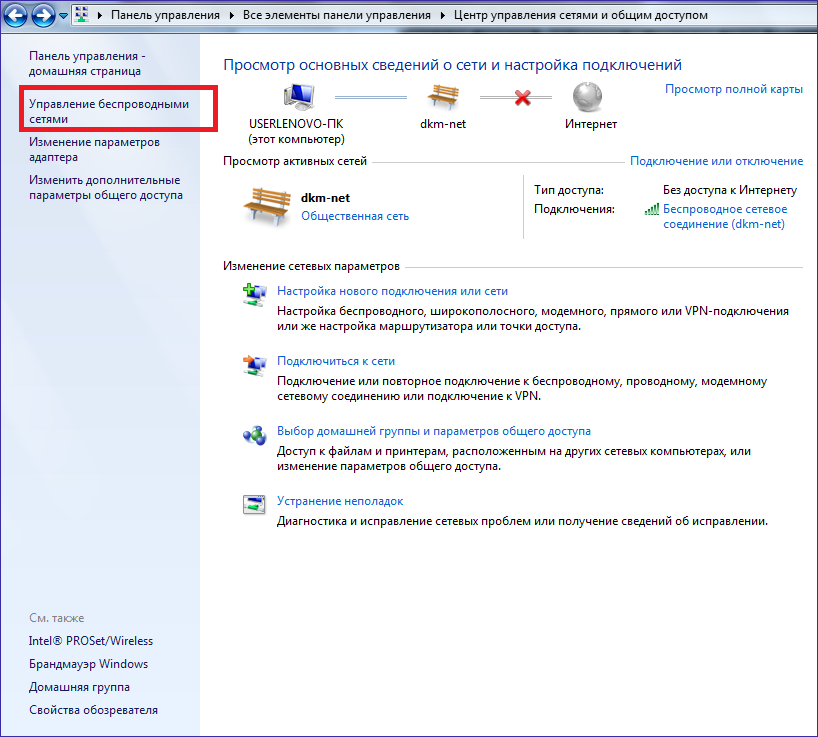Click the Back navigation arrow button
Image resolution: width=818 pixels, height=737 pixels.
coord(16,16)
